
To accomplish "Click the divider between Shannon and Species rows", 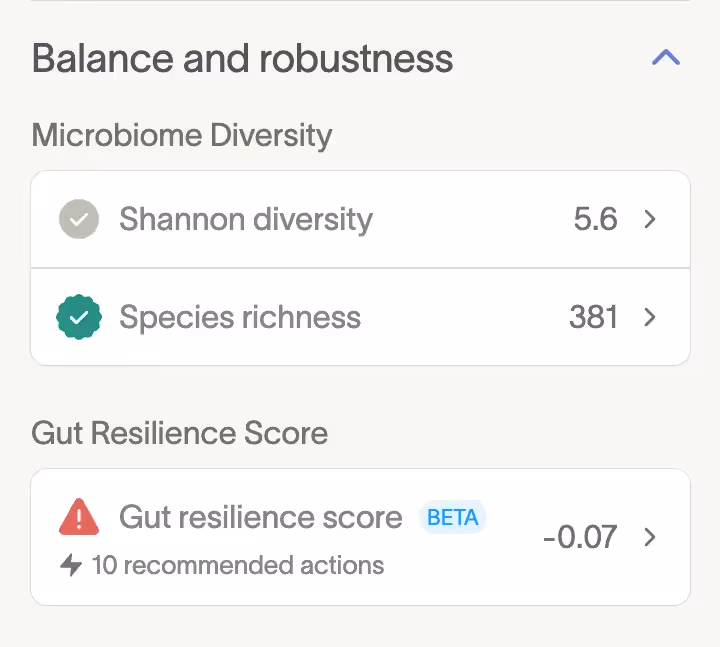I will pos(360,268).
